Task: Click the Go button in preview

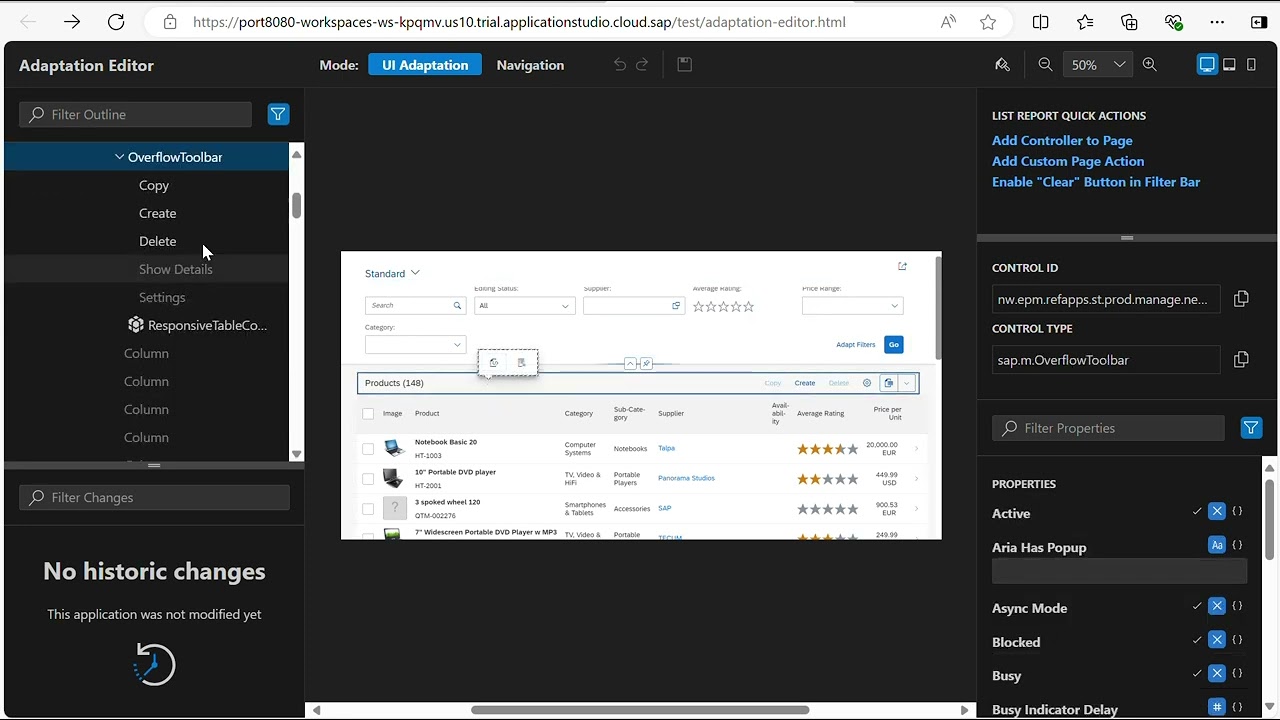Action: [x=894, y=345]
